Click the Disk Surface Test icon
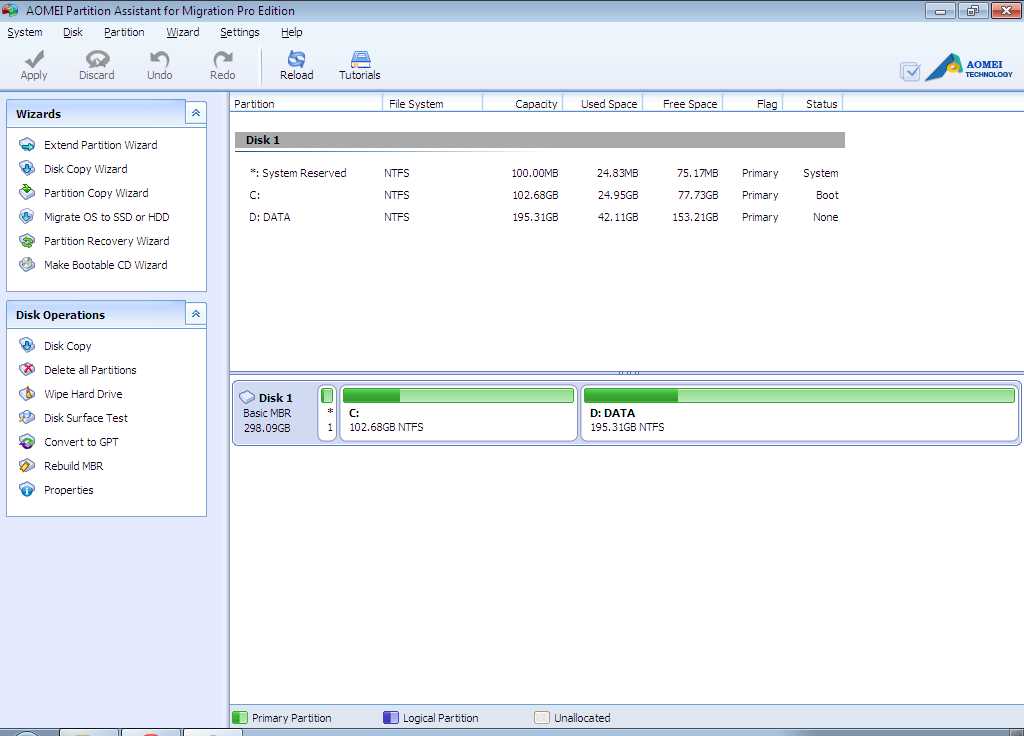This screenshot has height=736, width=1024. [x=27, y=417]
